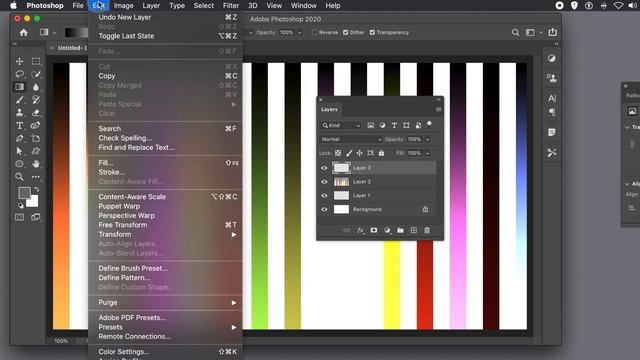Screen dimensions: 640x360
Task: Hide Layer 3 via eye icon
Action: tap(324, 168)
